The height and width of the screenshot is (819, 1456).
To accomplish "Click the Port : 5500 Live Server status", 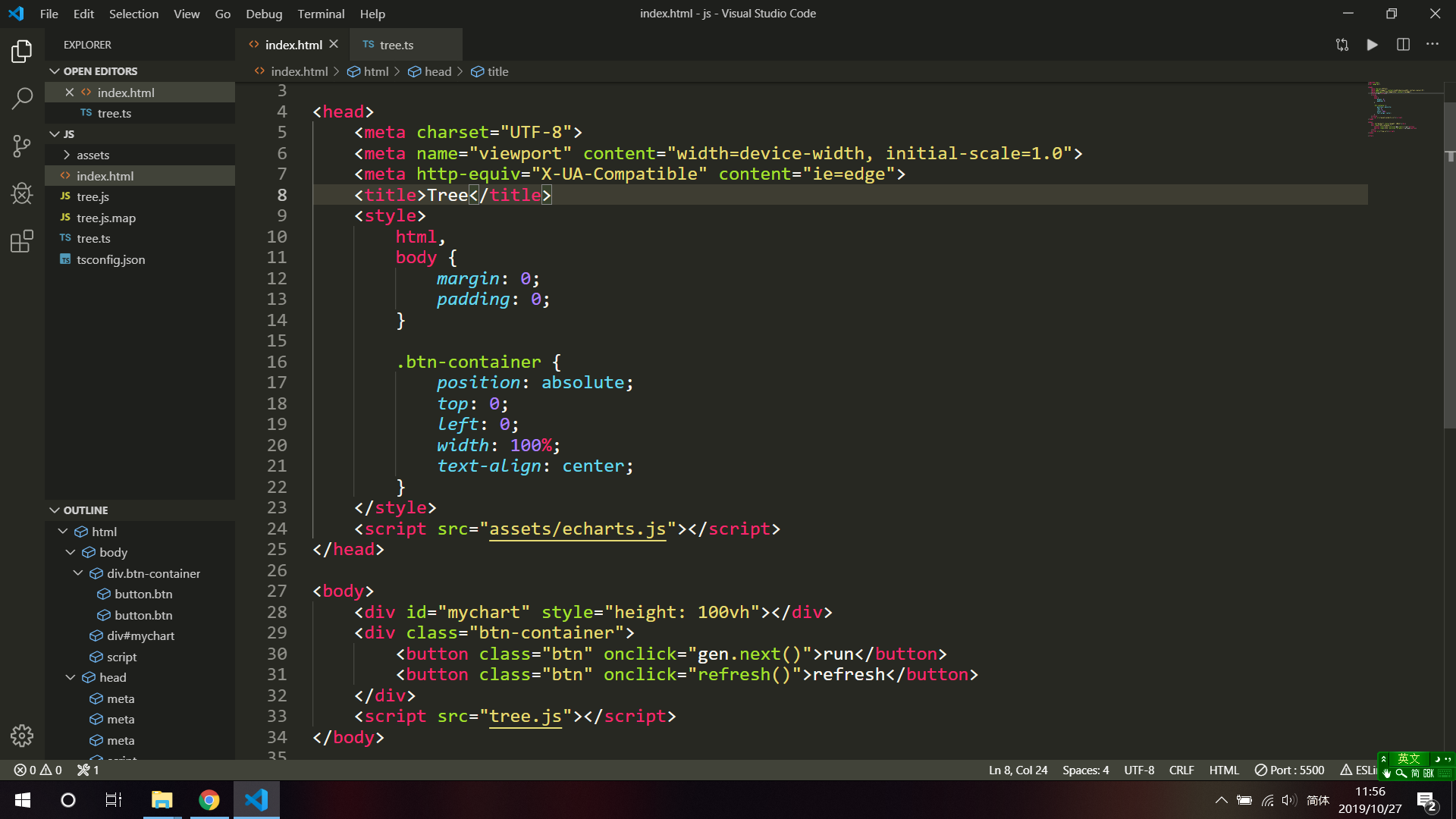I will tap(1289, 770).
